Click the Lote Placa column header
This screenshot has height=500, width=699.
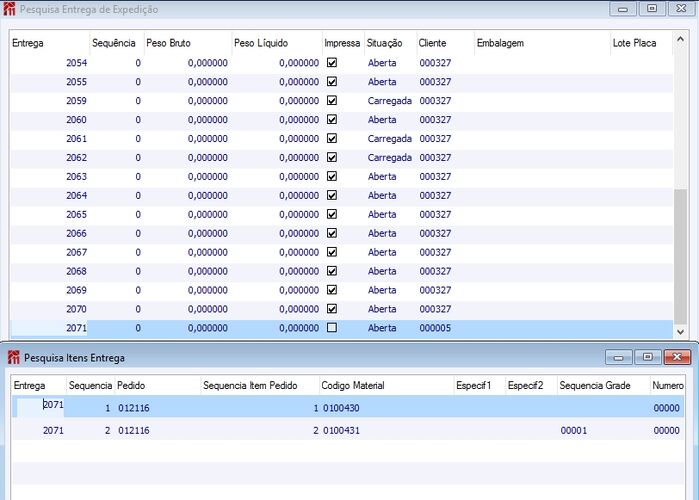641,43
